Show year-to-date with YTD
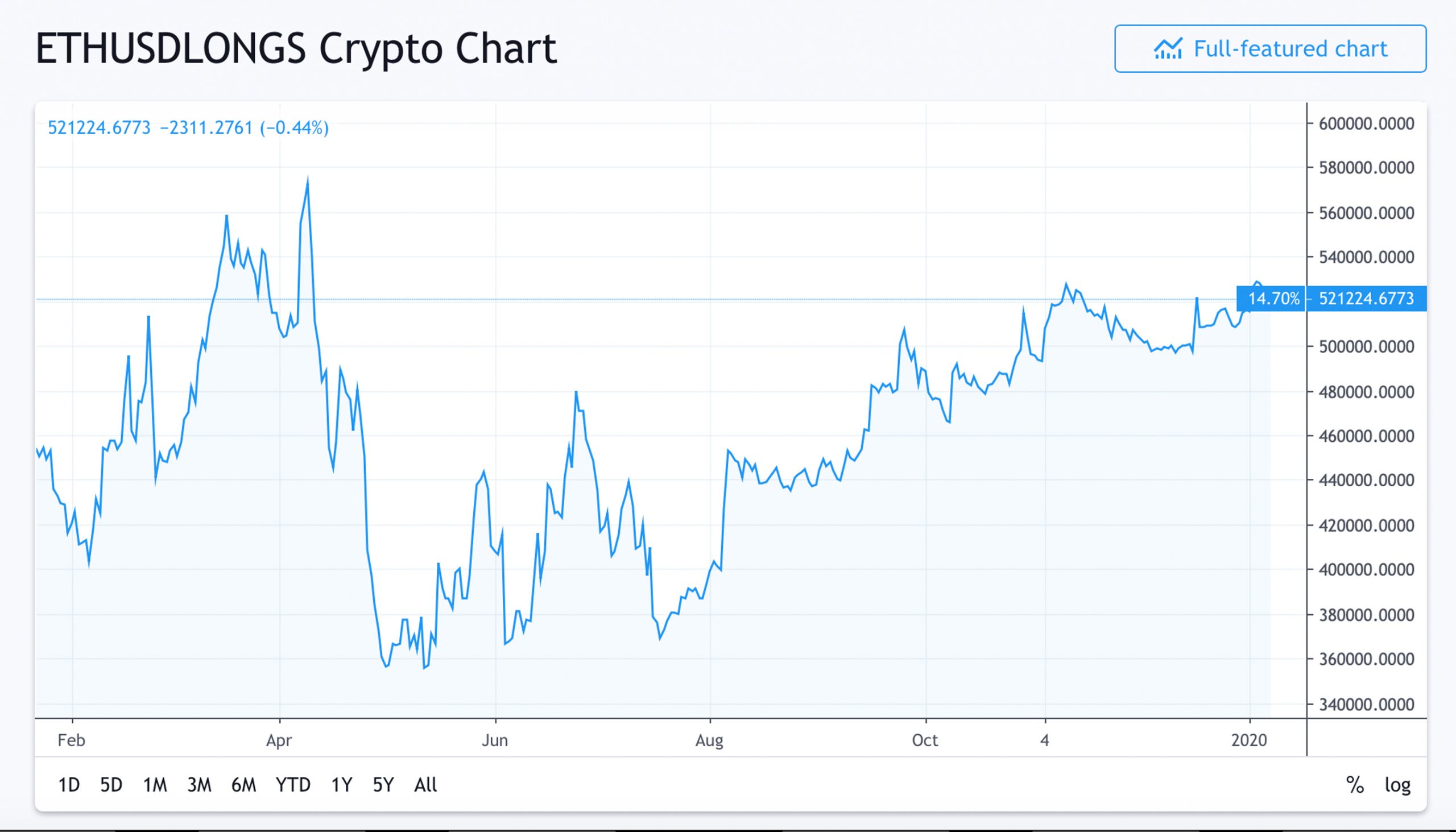Viewport: 1456px width, 832px height. (x=292, y=785)
